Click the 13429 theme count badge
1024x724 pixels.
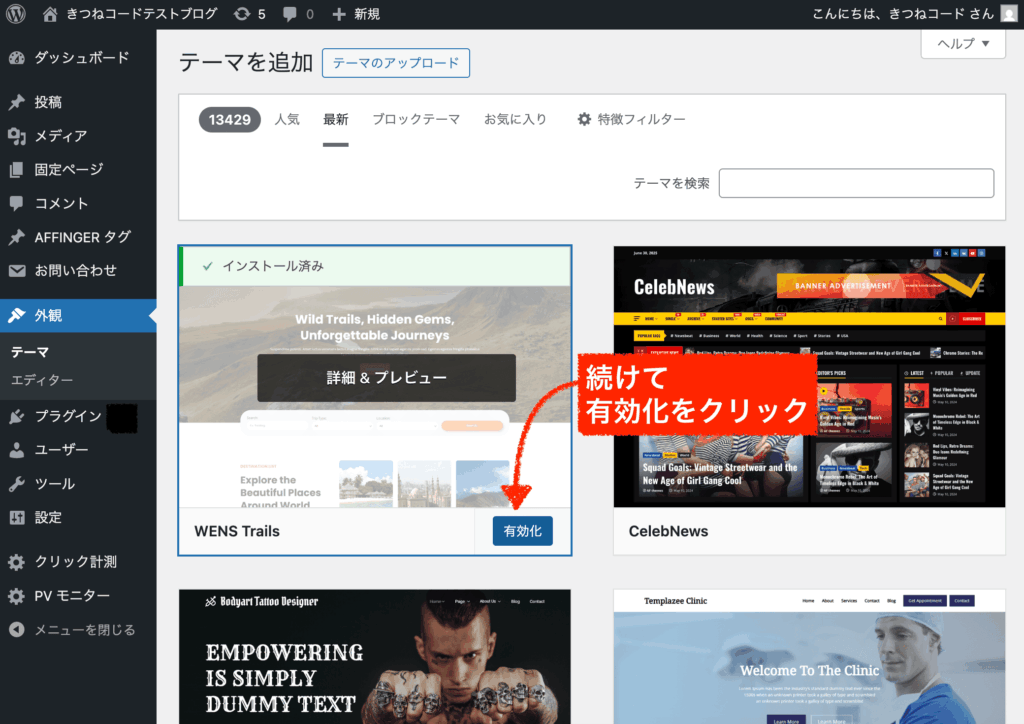[230, 119]
